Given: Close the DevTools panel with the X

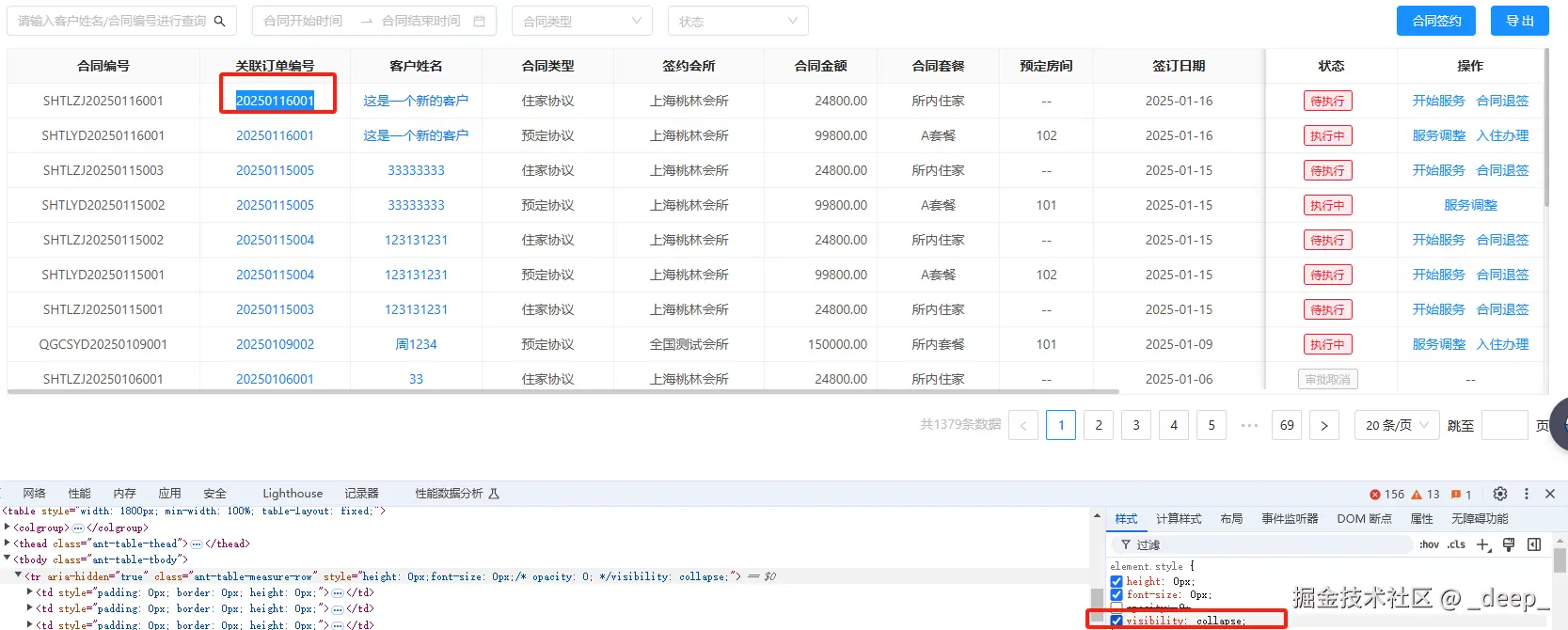Looking at the screenshot, I should [1550, 494].
